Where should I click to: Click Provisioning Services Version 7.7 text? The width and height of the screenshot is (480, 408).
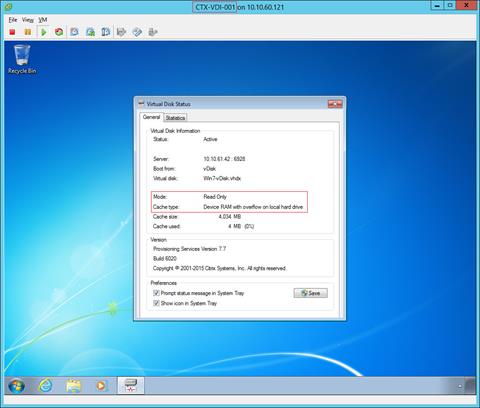pos(189,249)
